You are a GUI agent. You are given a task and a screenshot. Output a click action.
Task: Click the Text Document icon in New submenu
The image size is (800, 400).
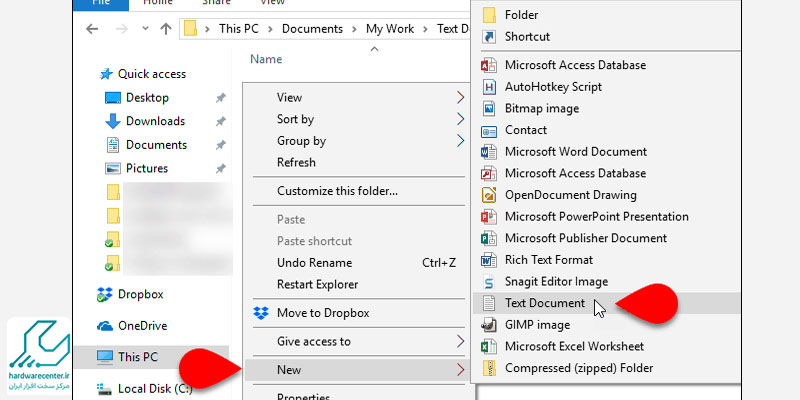tap(489, 303)
